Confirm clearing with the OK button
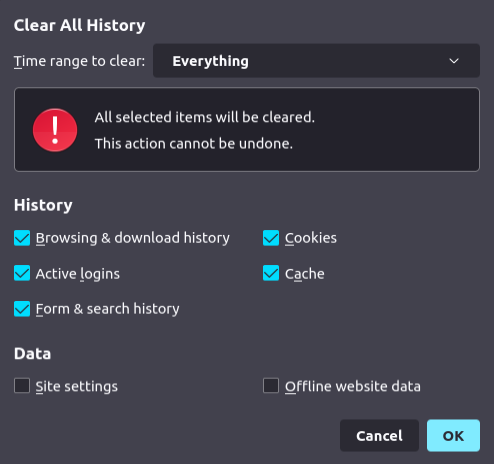The height and width of the screenshot is (464, 494). [453, 435]
